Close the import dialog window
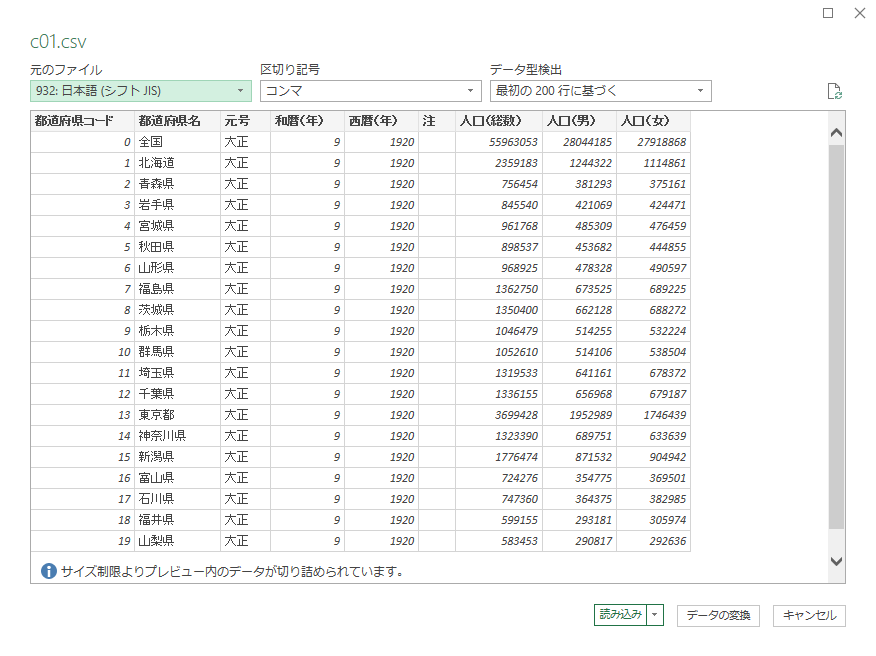This screenshot has width=876, height=656. pos(860,13)
